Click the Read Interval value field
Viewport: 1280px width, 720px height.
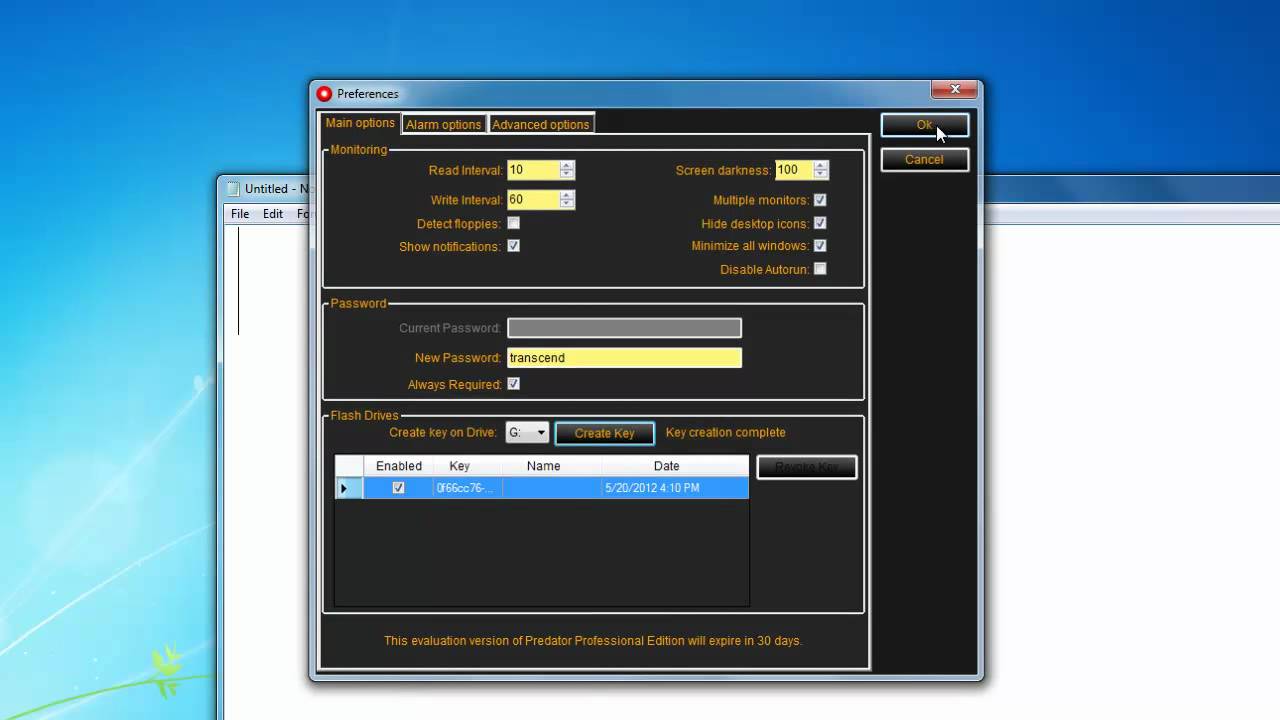coord(533,171)
